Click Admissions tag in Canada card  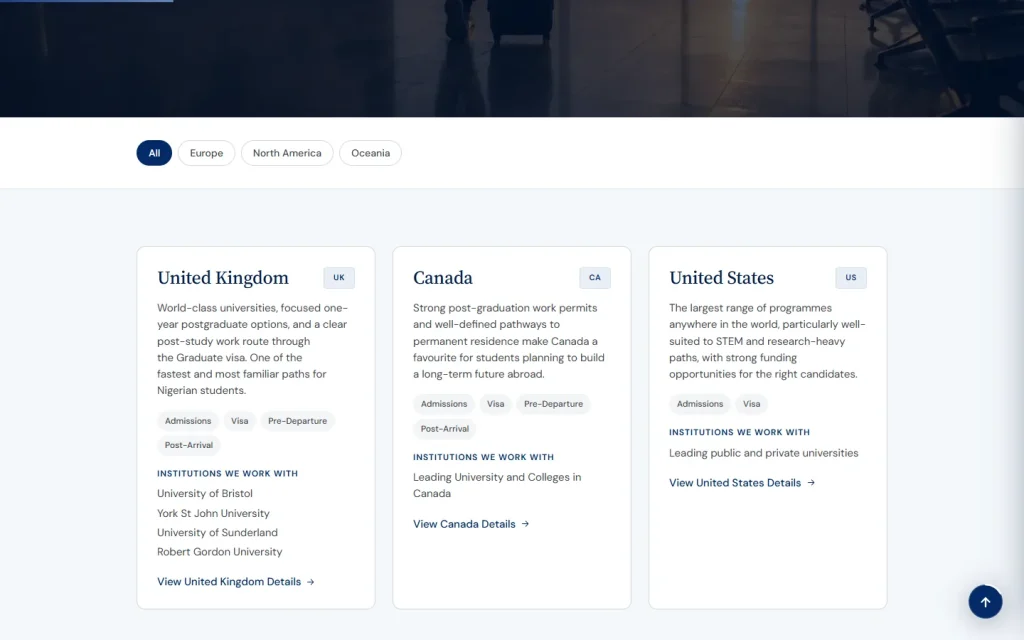(x=444, y=404)
